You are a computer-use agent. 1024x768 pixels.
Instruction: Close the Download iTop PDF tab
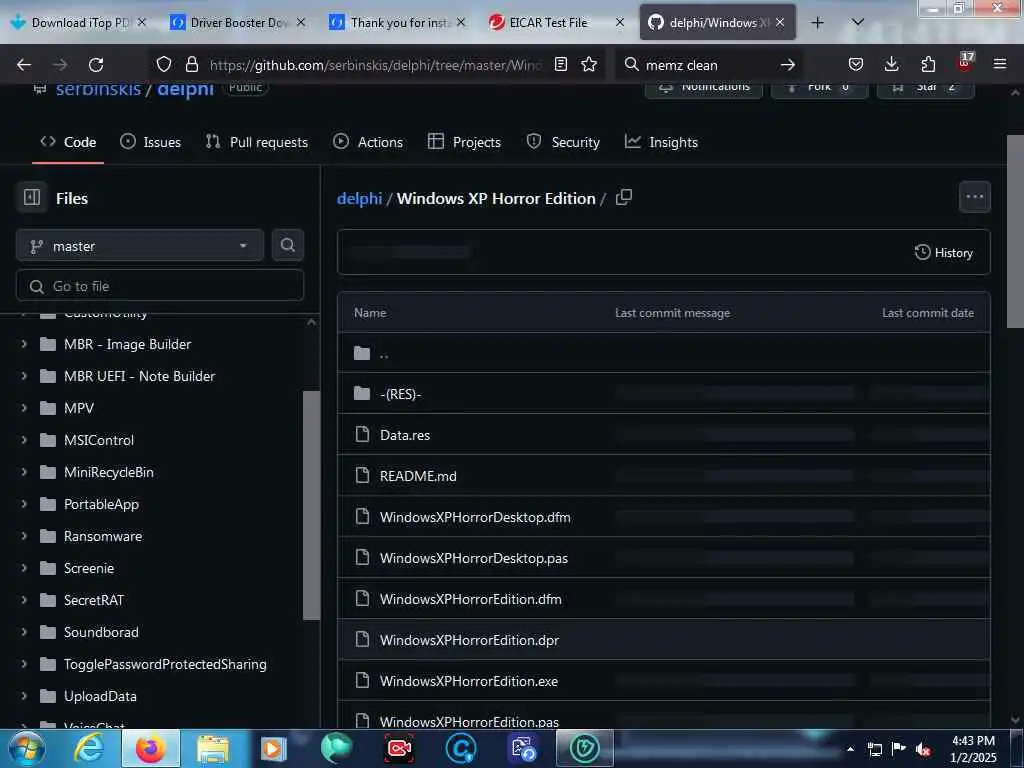tap(141, 23)
